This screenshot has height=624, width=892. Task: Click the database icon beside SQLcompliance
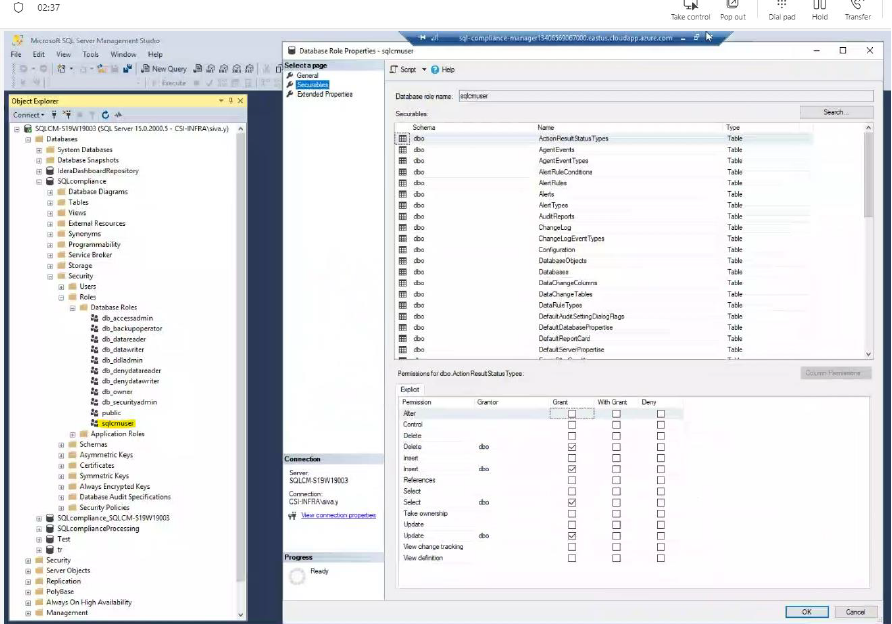(50, 181)
